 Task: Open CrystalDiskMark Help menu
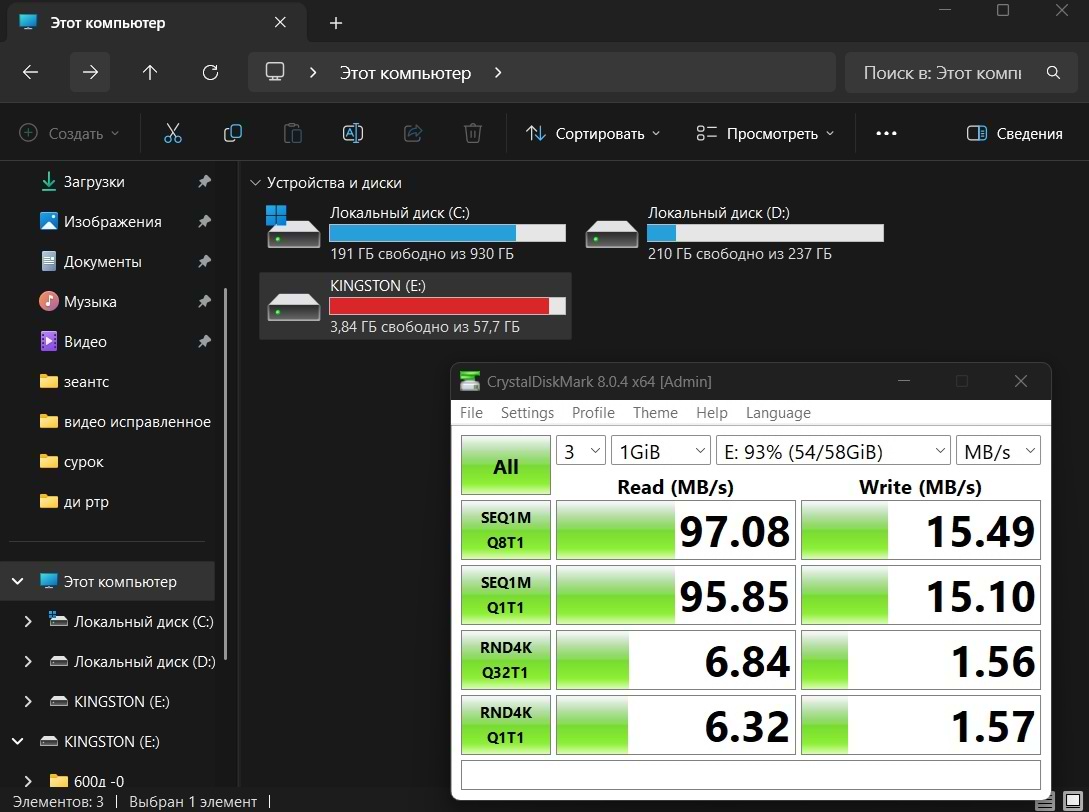tap(712, 413)
